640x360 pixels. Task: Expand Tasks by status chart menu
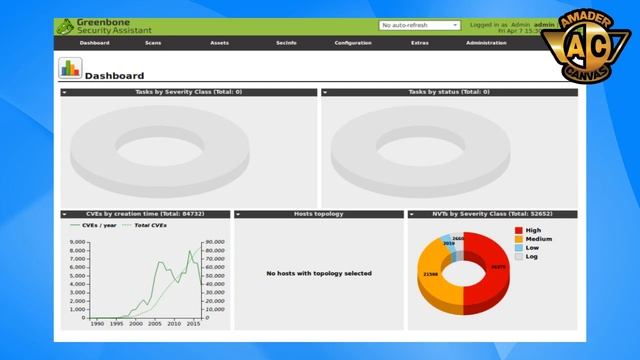coord(325,93)
